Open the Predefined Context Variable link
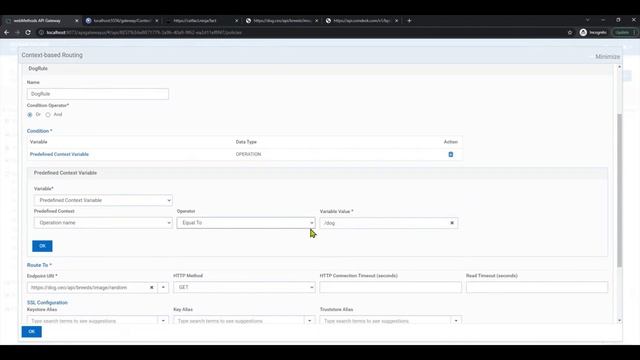640x360 pixels. point(59,154)
